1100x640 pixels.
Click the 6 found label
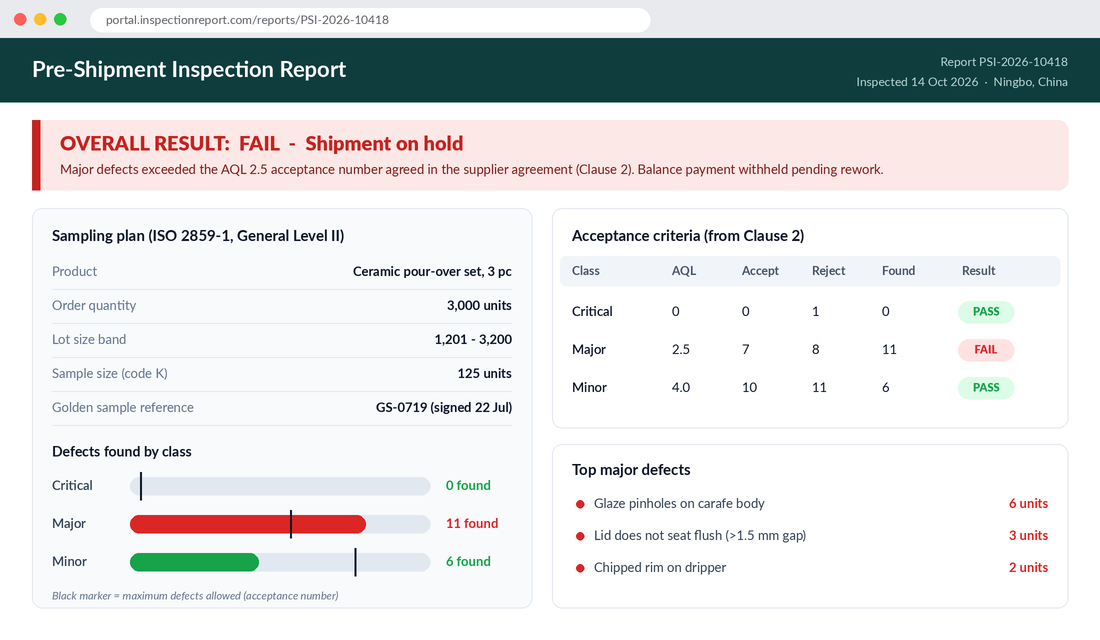click(468, 561)
